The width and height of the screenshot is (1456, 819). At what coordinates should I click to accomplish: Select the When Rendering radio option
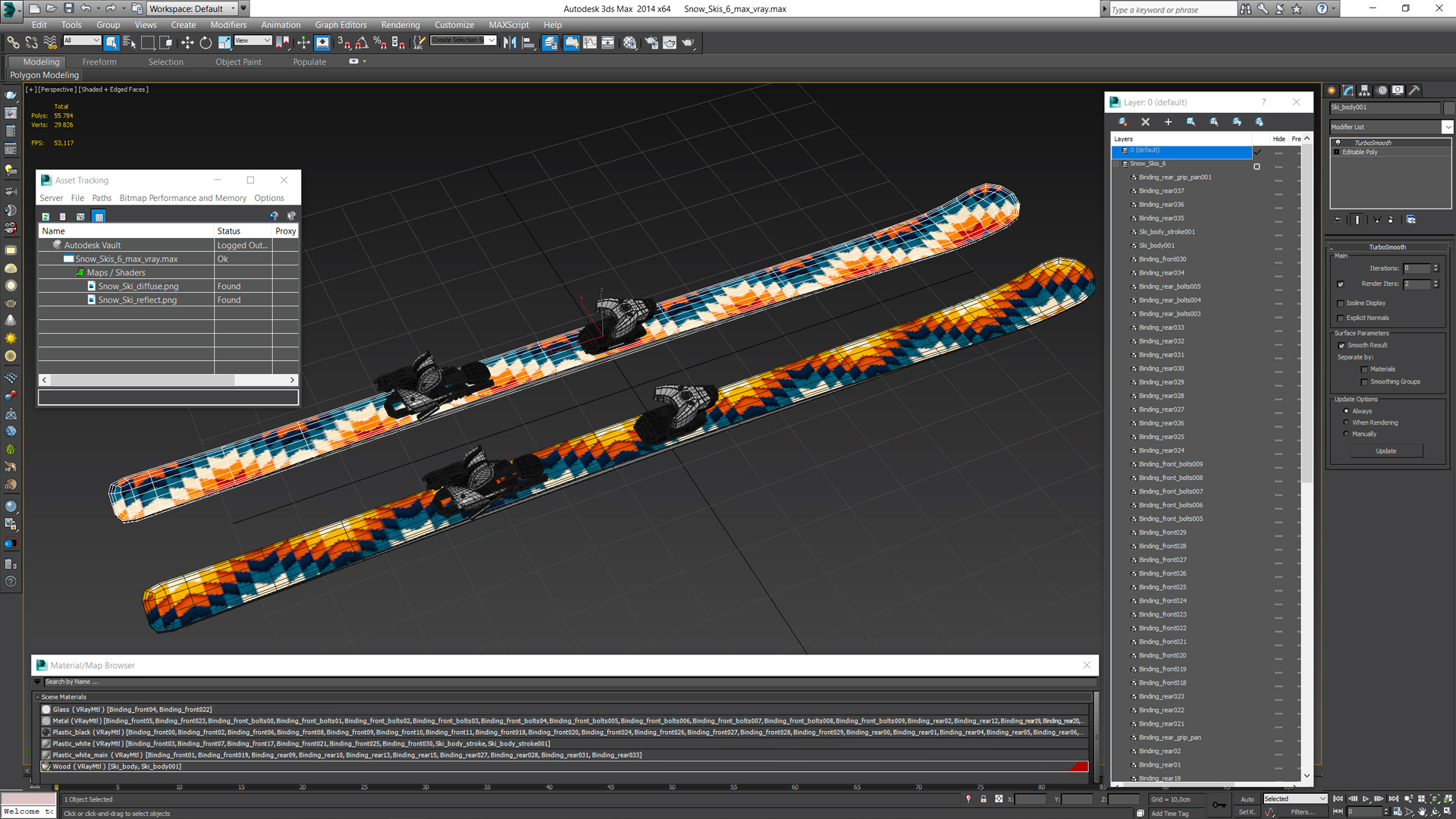pyautogui.click(x=1346, y=422)
